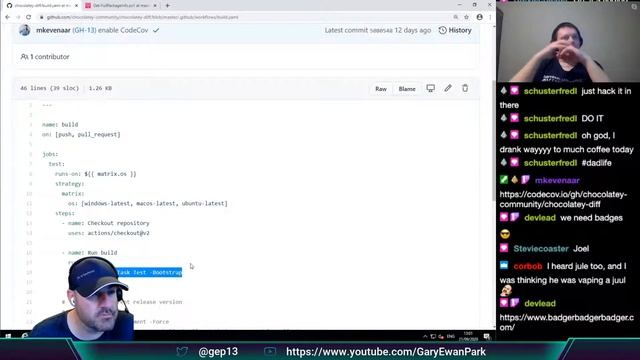Click the code line 'strategy:'
Viewport: 640px width, 360px height.
click(x=69, y=184)
